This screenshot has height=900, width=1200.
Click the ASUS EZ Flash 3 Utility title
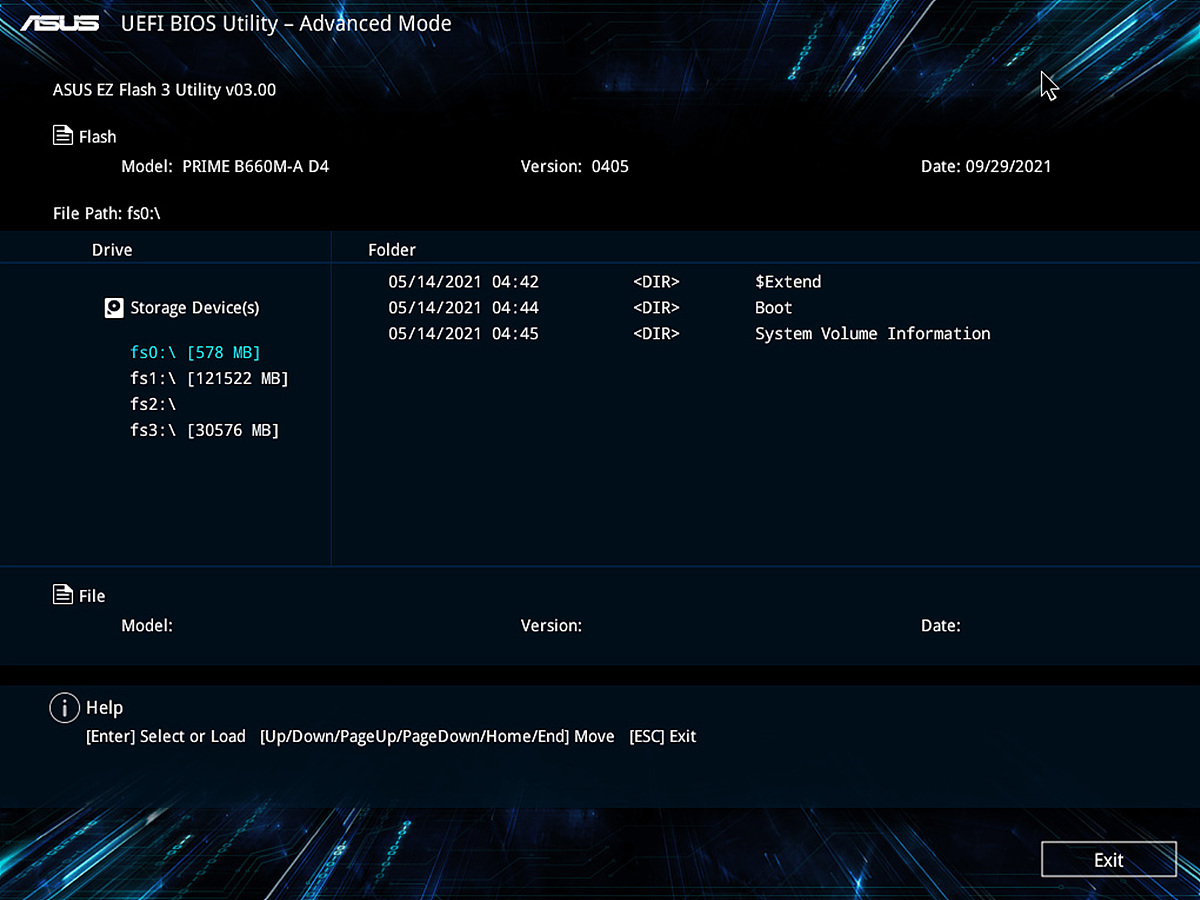(164, 90)
